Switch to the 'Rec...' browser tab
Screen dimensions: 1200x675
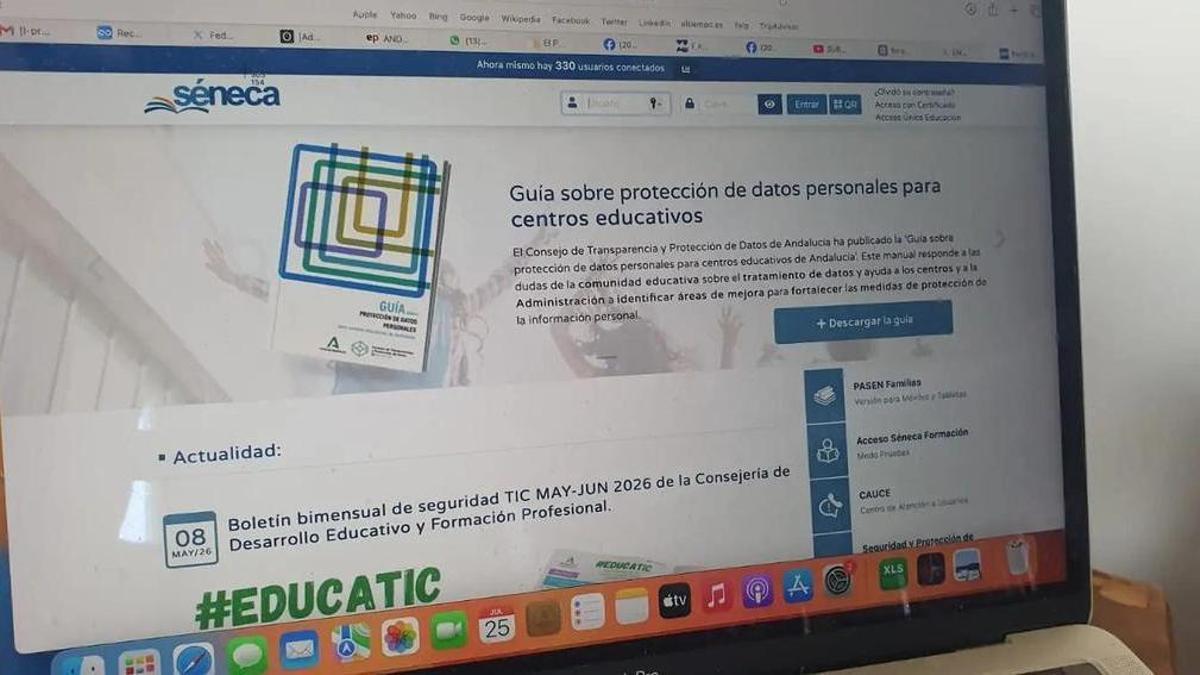click(x=120, y=33)
